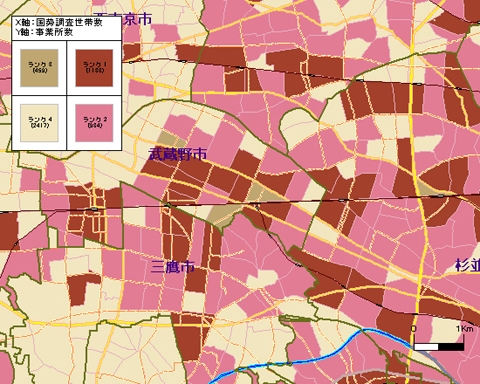Pick the cream ランク 4 legend swatch
Screen dimensions: 480x384
pyautogui.click(x=39, y=123)
